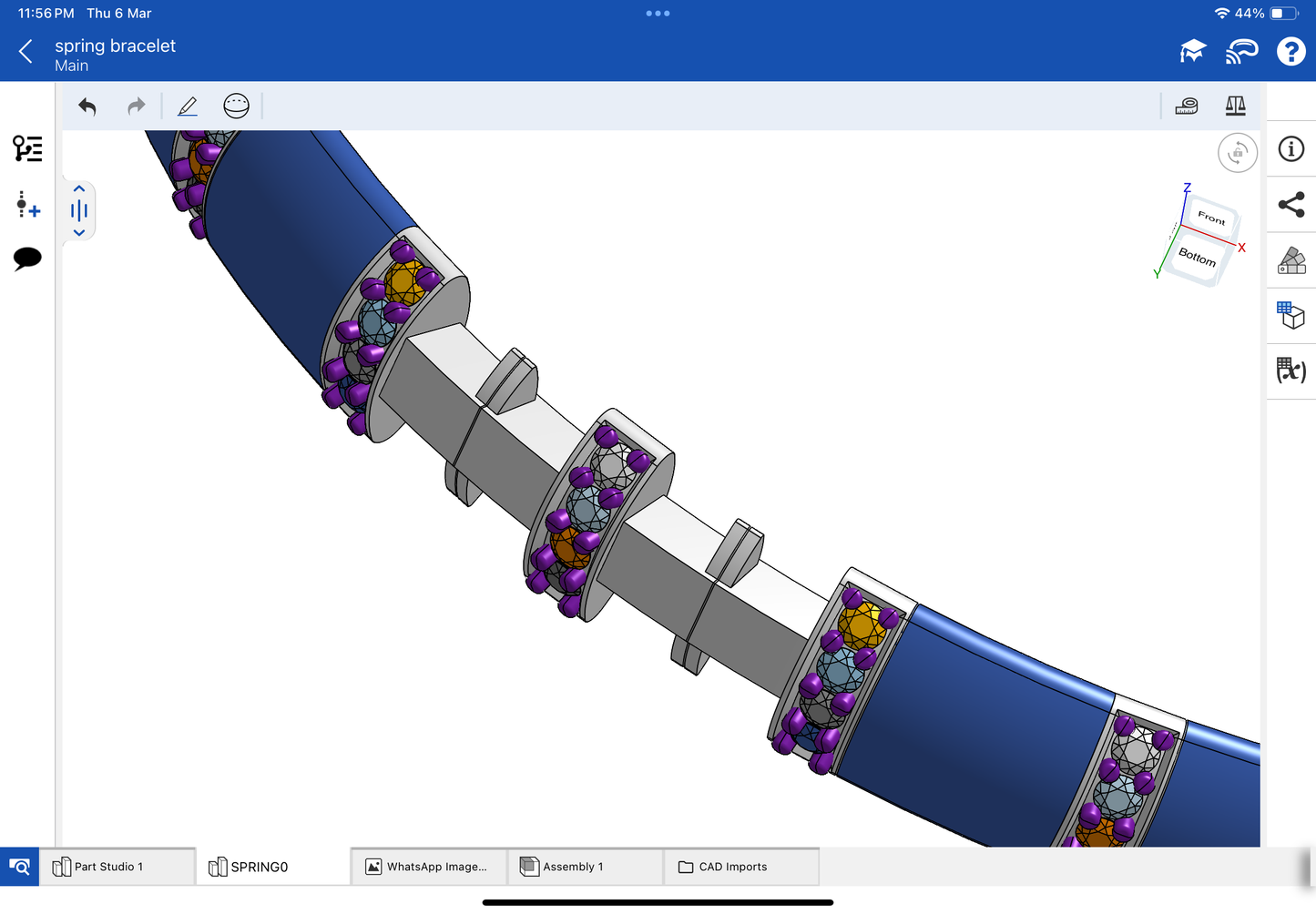The width and height of the screenshot is (1316, 914).
Task: Open the appearances panel
Action: click(x=1290, y=260)
